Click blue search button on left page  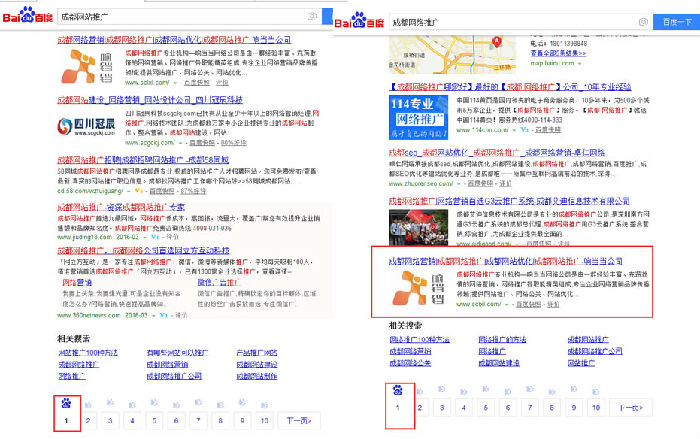[327, 17]
